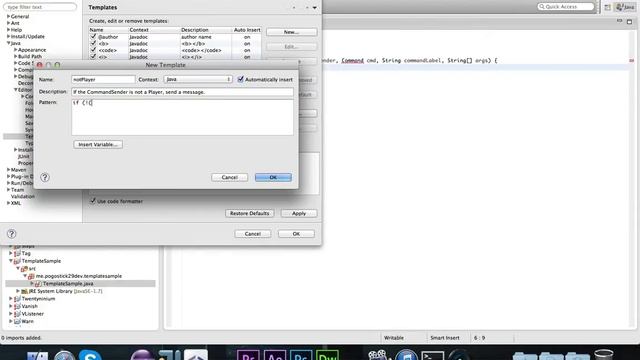Click OK in New Template dialog
640x360 pixels.
[x=273, y=177]
